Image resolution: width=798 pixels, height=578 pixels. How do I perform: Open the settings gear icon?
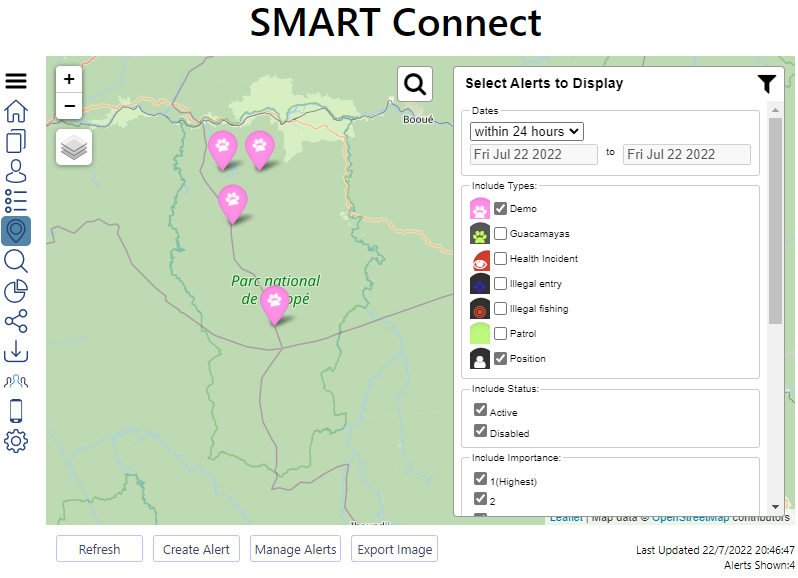[x=16, y=441]
